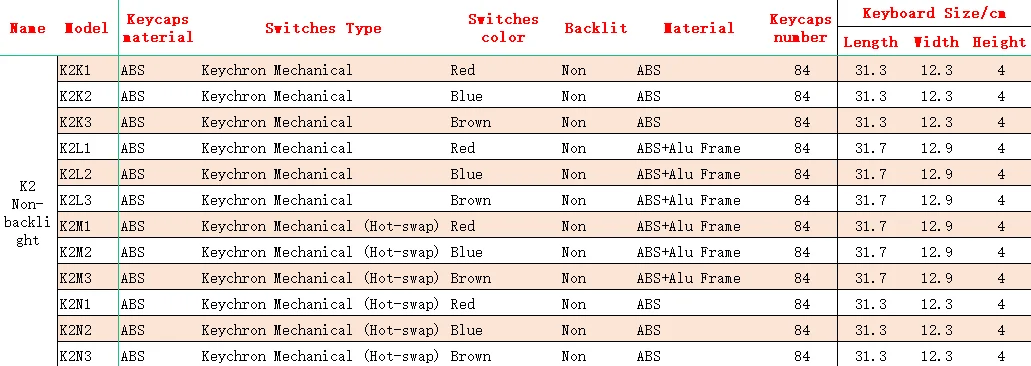1031x366 pixels.
Task: Select the K2K1 model cell
Action: (x=88, y=70)
